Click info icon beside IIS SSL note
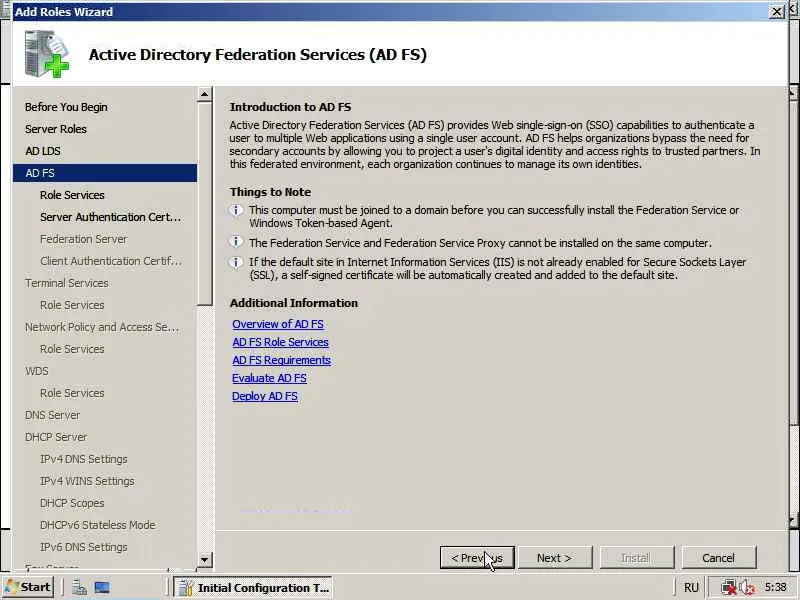The image size is (800, 600). coord(236,262)
